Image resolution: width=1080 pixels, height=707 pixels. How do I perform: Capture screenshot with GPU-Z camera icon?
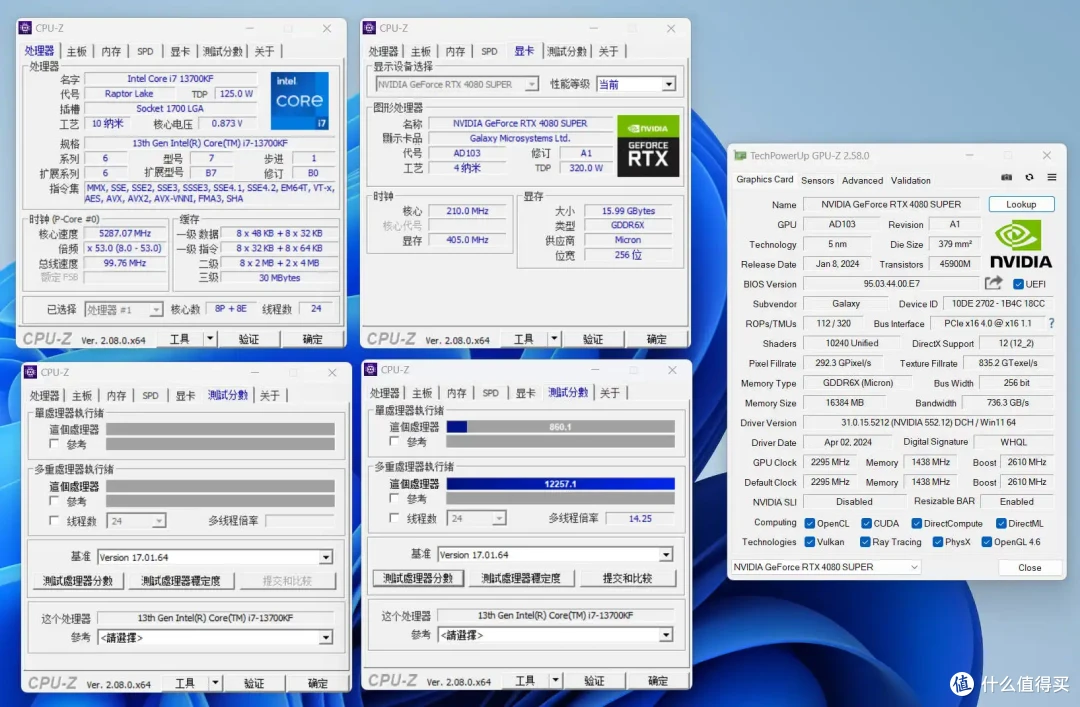[1007, 177]
